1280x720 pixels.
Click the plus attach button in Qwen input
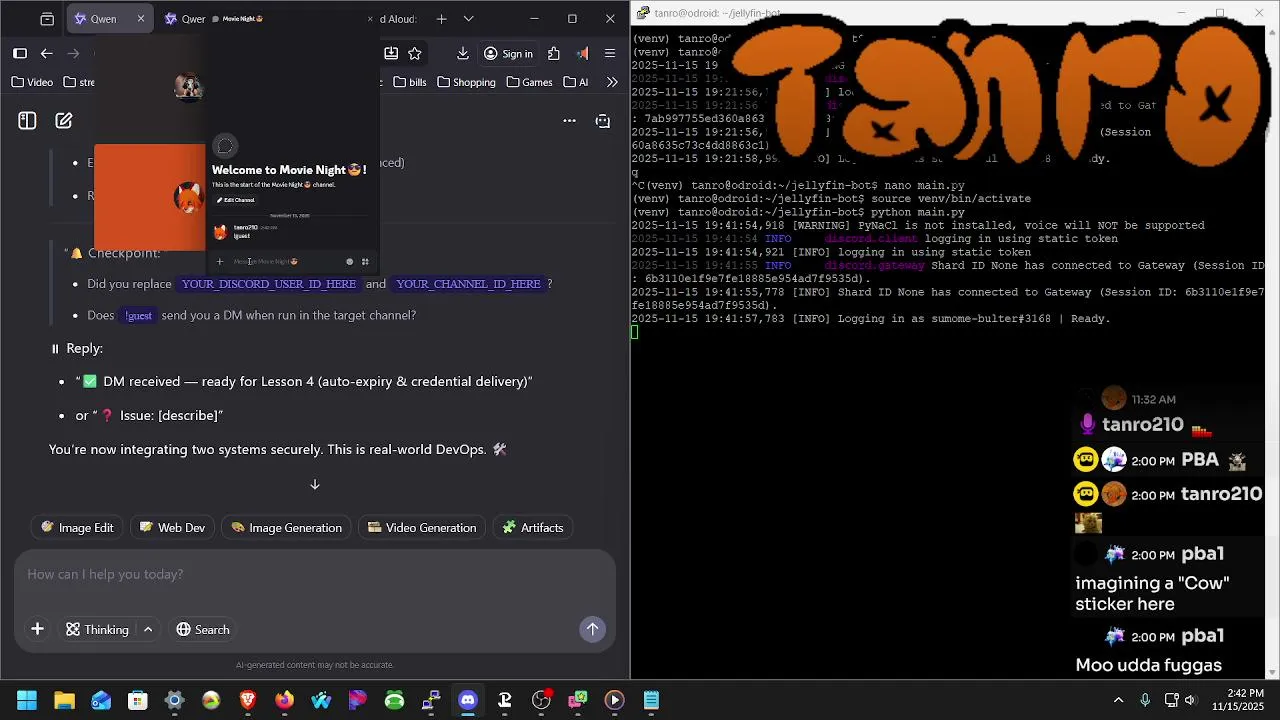pyautogui.click(x=37, y=629)
